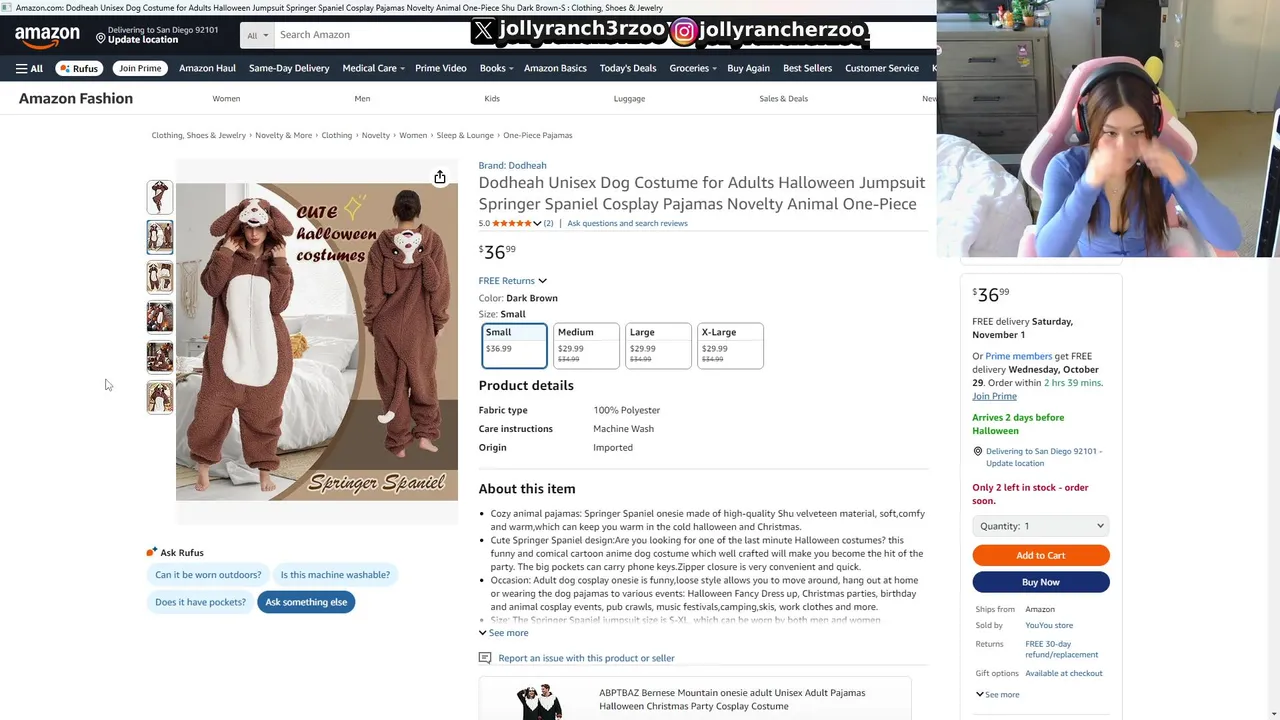Expand FREE Returns details

[x=513, y=281]
